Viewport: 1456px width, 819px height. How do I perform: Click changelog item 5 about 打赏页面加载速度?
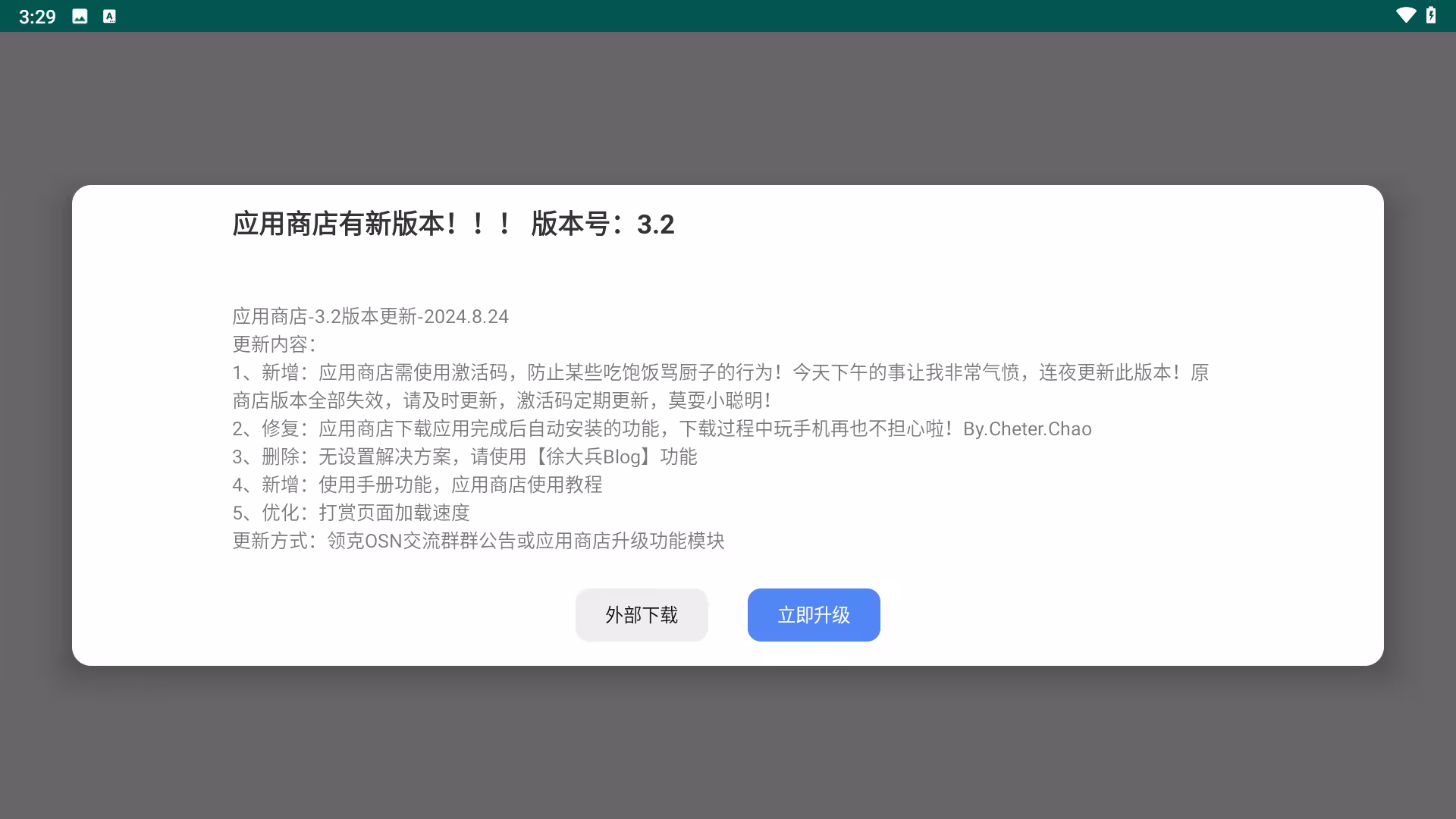coord(350,513)
